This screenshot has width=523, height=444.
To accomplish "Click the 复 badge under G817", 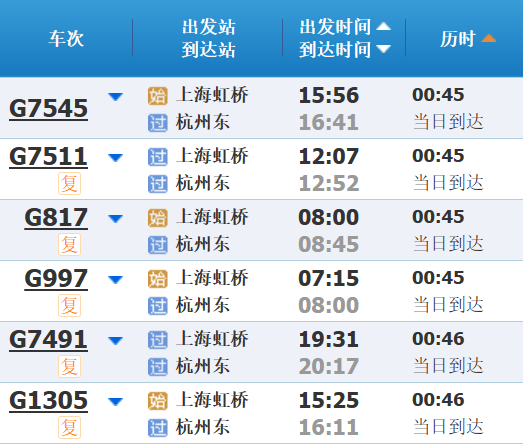I will [69, 245].
